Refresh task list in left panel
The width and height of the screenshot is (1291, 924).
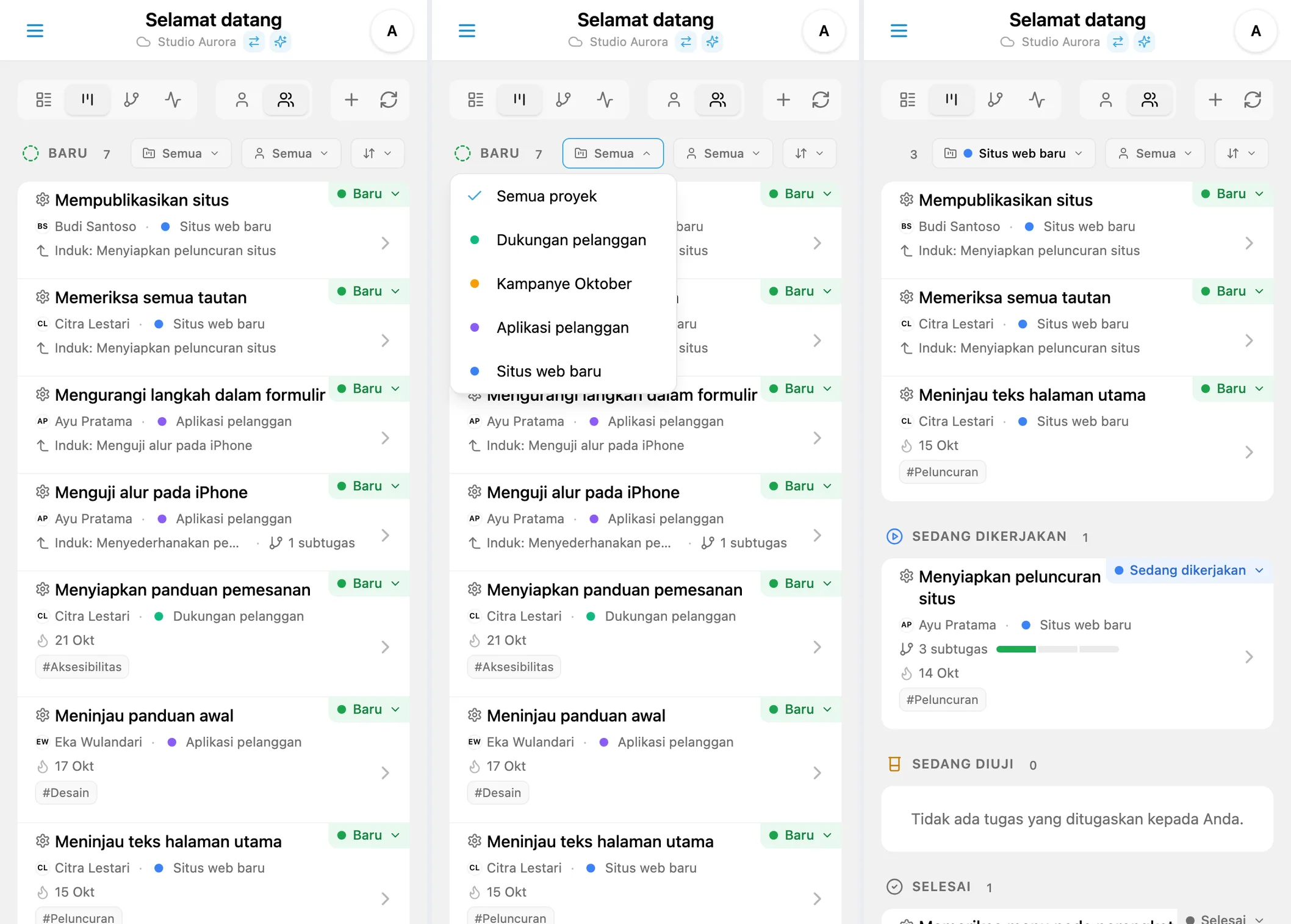coord(389,99)
